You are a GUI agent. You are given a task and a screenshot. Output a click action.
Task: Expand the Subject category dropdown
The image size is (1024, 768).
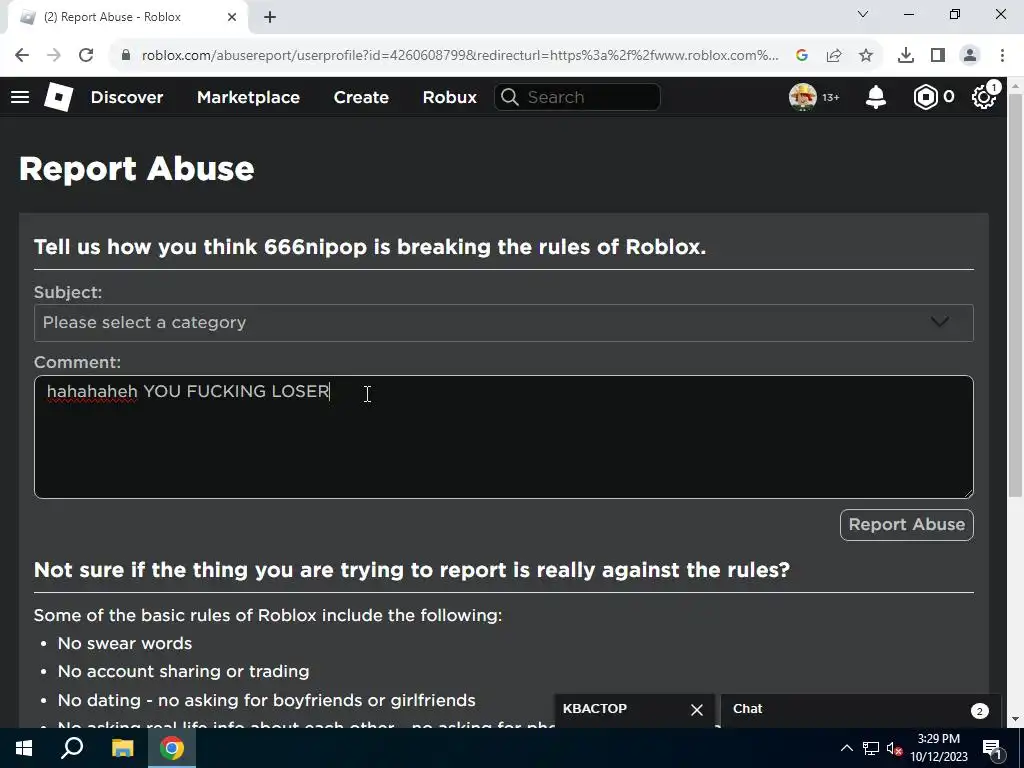pos(504,323)
